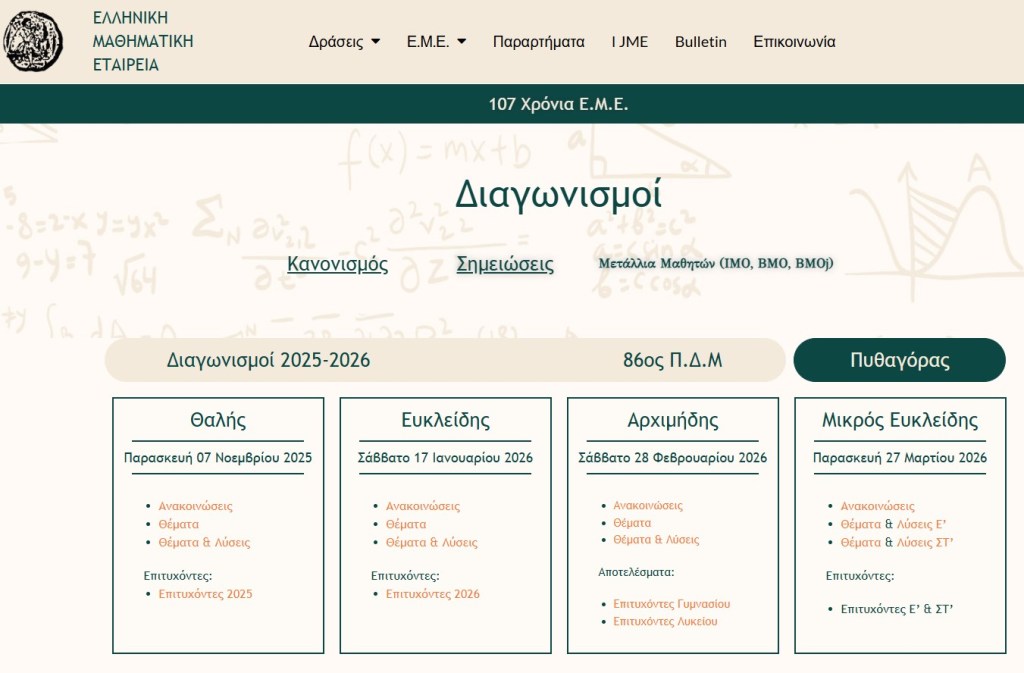
Task: Open the Κανονισμός link
Action: point(337,265)
